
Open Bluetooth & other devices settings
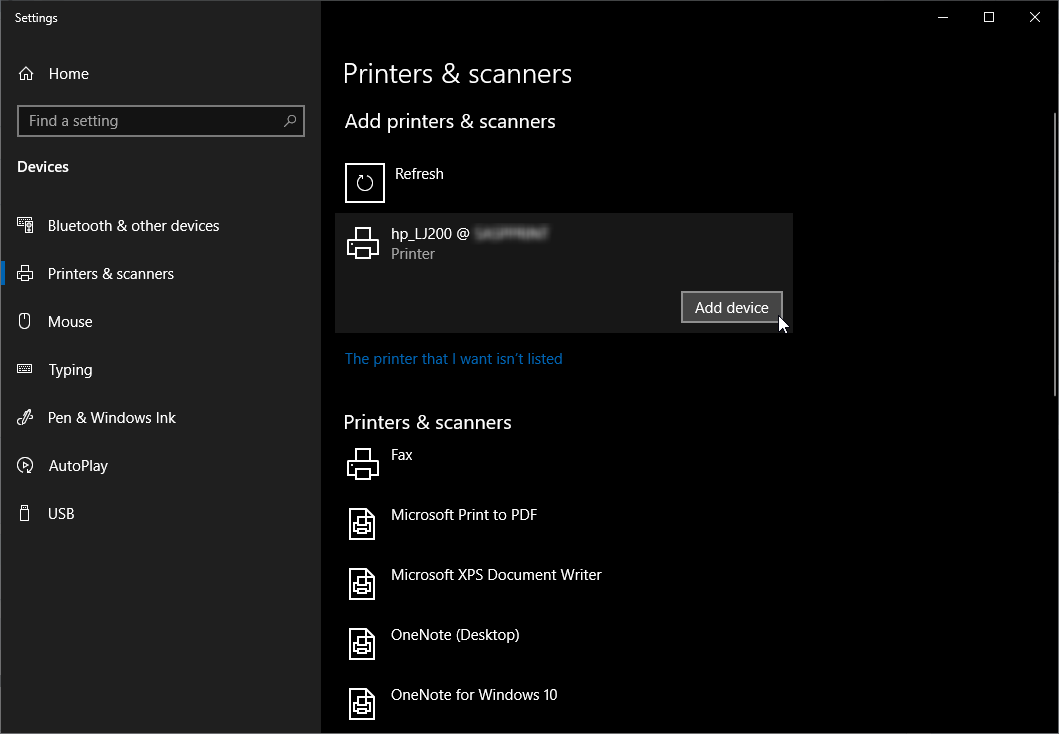pos(133,226)
